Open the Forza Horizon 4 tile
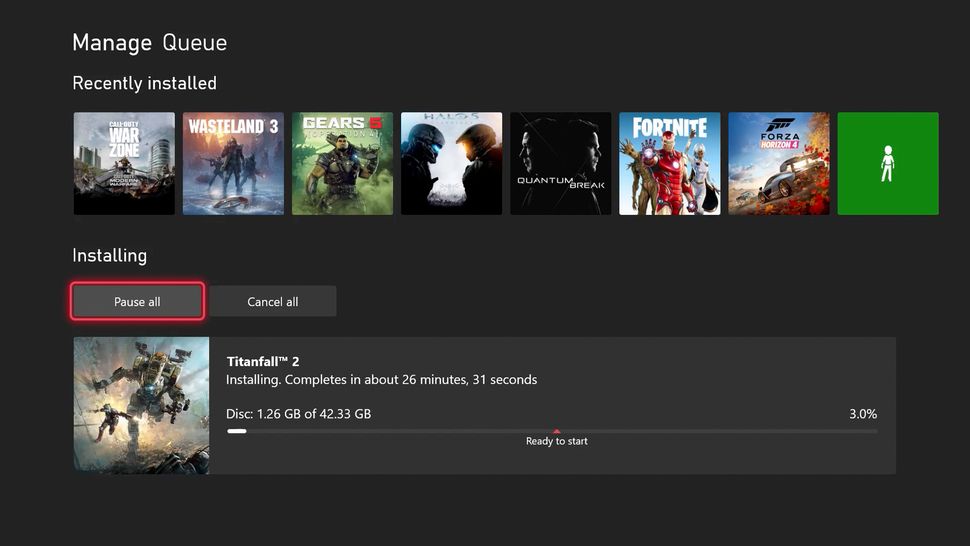The width and height of the screenshot is (970, 546). 779,163
